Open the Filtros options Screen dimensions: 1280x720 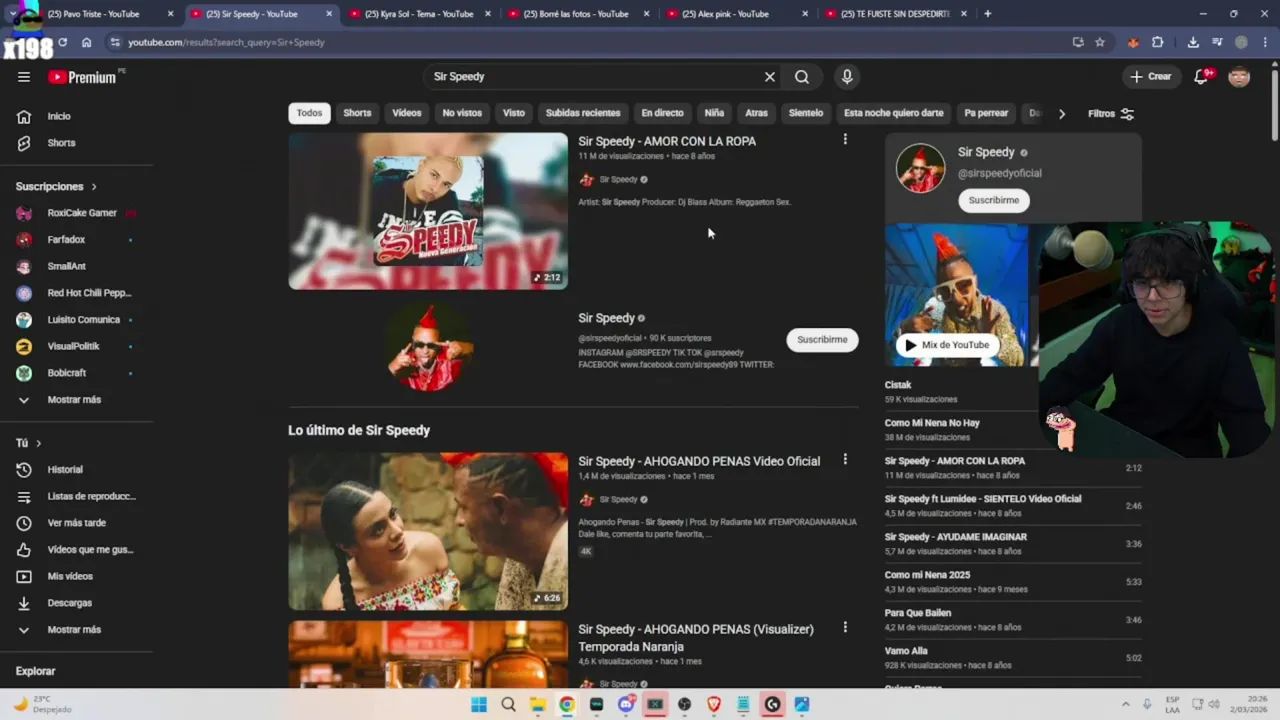[x=1111, y=114]
